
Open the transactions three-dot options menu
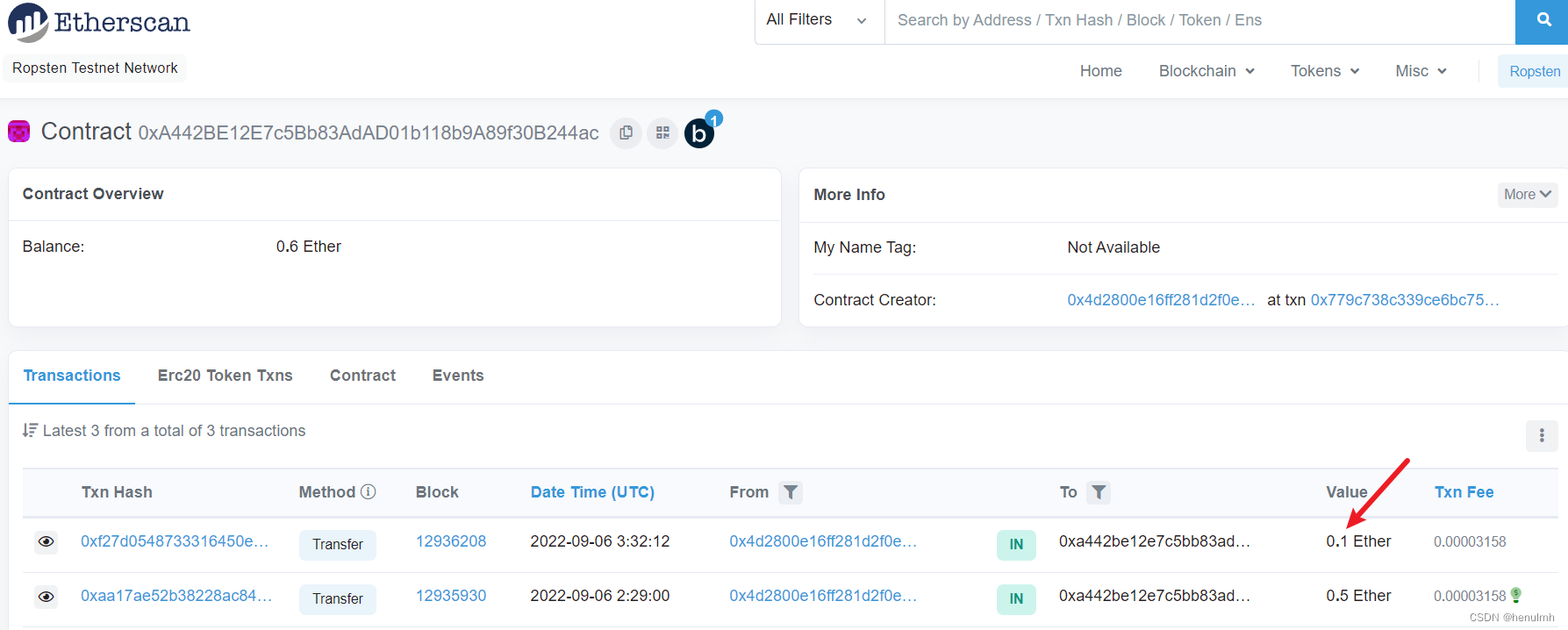[1542, 435]
